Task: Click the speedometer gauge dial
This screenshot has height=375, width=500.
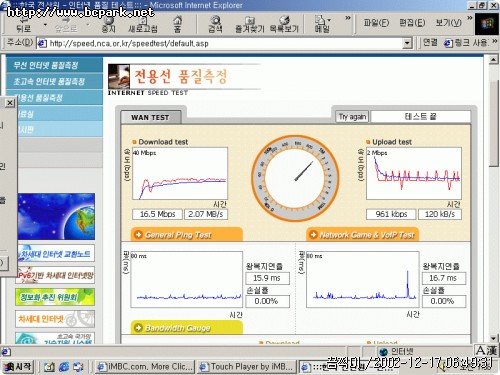Action: point(295,177)
